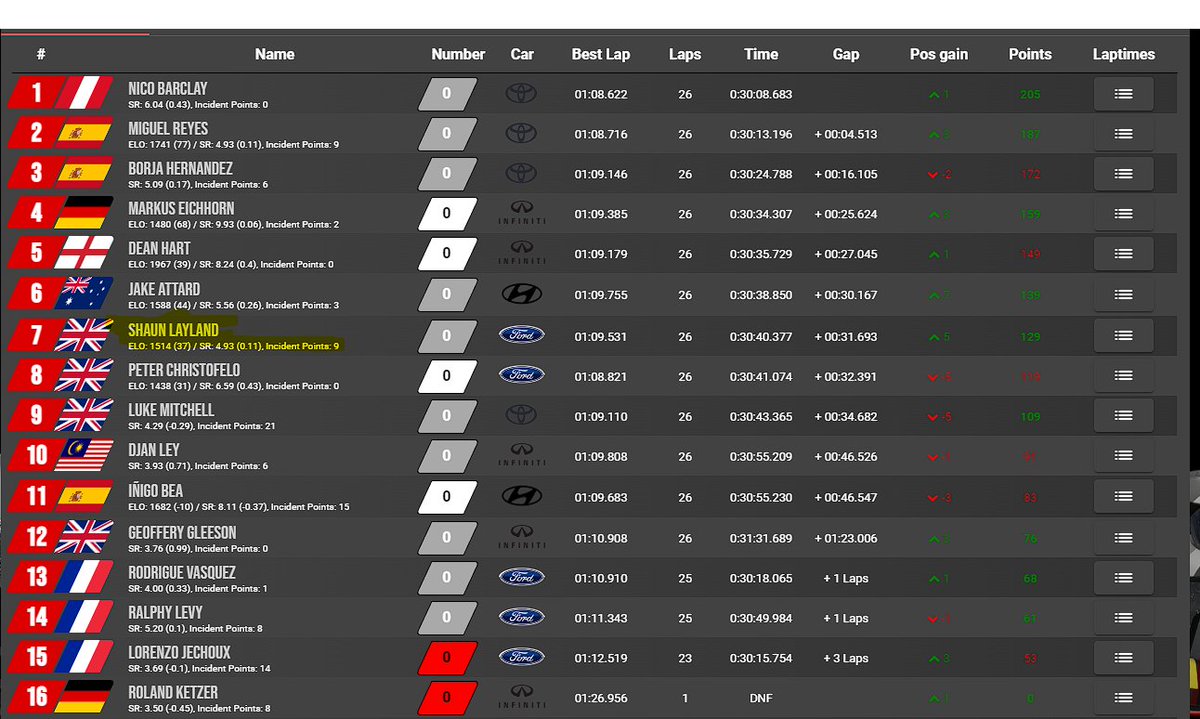Click gap value + 3 Laps
This screenshot has height=719, width=1200.
click(846, 658)
